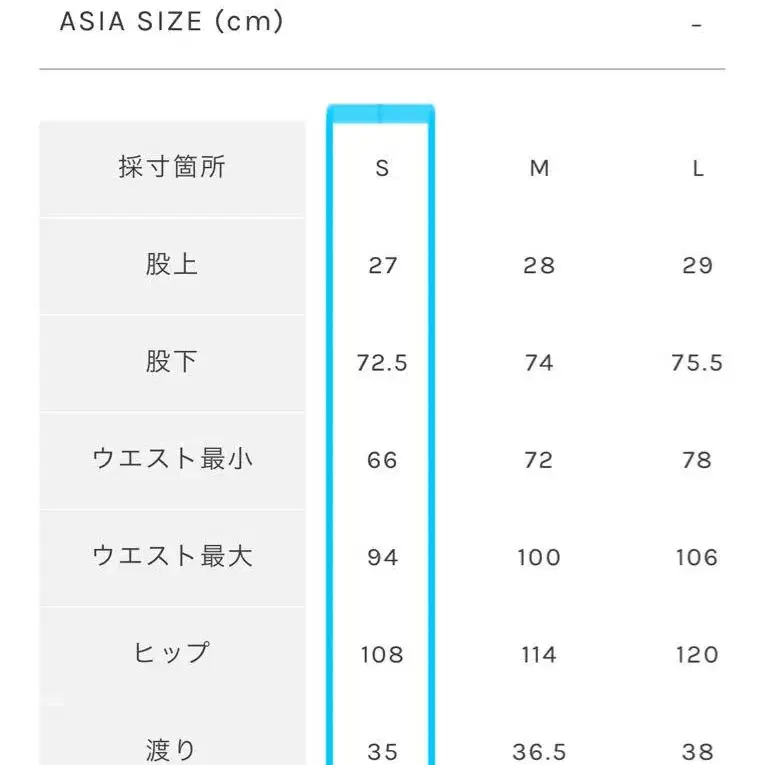Click the M column 股上 value 28
The image size is (765, 765).
(x=539, y=266)
